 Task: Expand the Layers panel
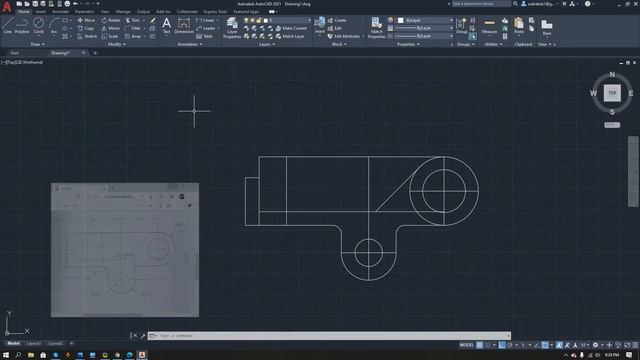pos(267,44)
